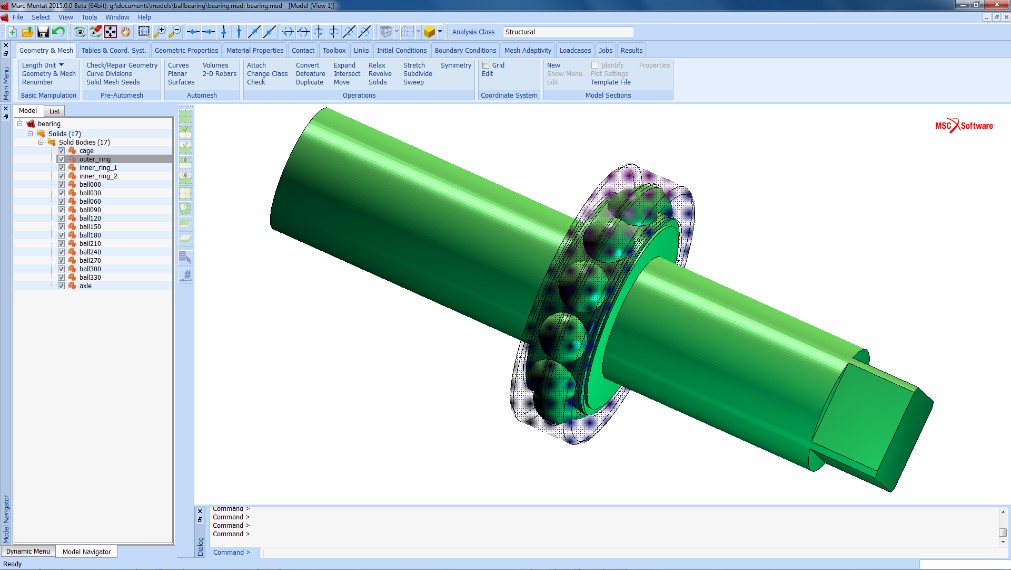
Task: Click the New model toolbar icon
Action: click(x=11, y=32)
